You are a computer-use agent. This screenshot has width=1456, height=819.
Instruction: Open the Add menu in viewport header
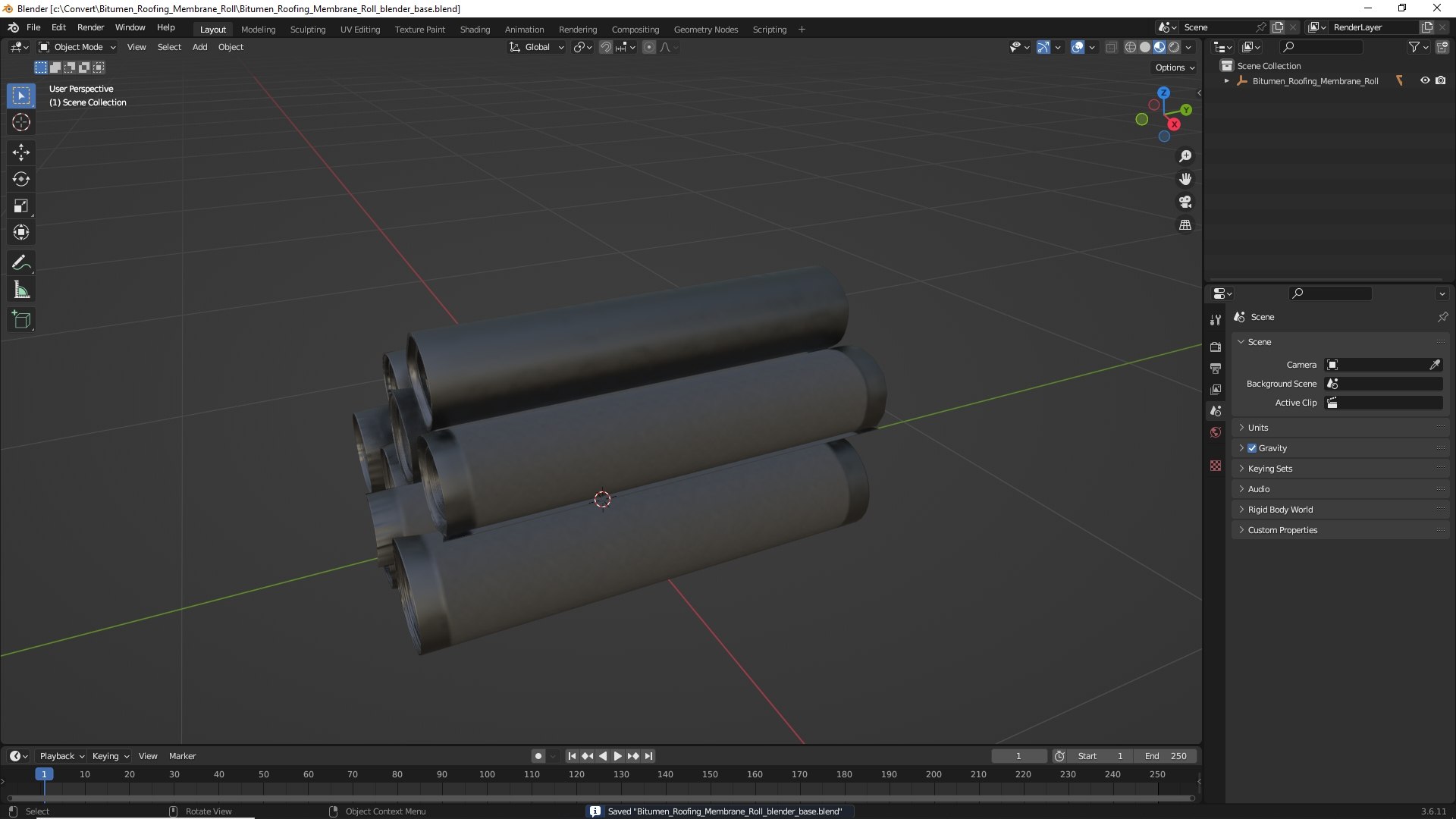(x=199, y=47)
